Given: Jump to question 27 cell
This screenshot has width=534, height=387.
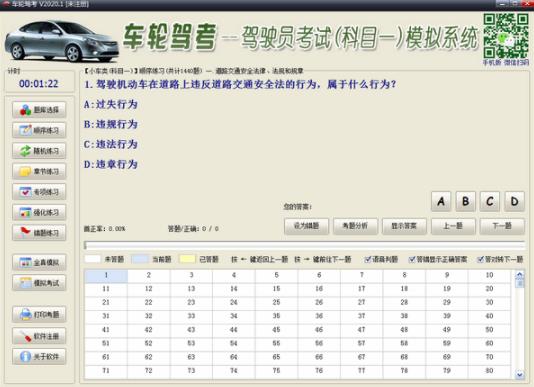Looking at the screenshot, I should tap(362, 303).
